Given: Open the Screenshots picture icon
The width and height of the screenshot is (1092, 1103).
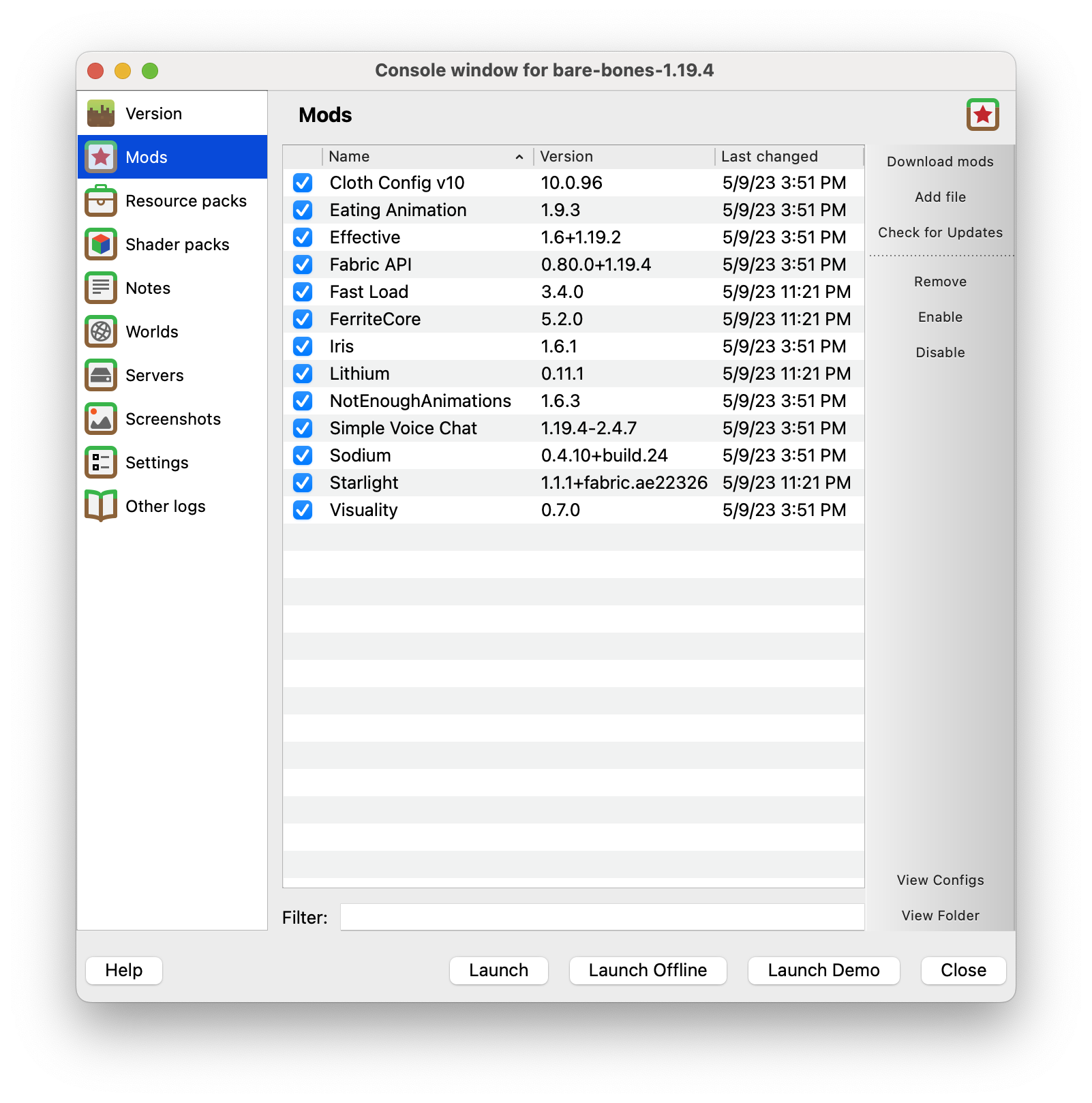Looking at the screenshot, I should click(x=101, y=419).
